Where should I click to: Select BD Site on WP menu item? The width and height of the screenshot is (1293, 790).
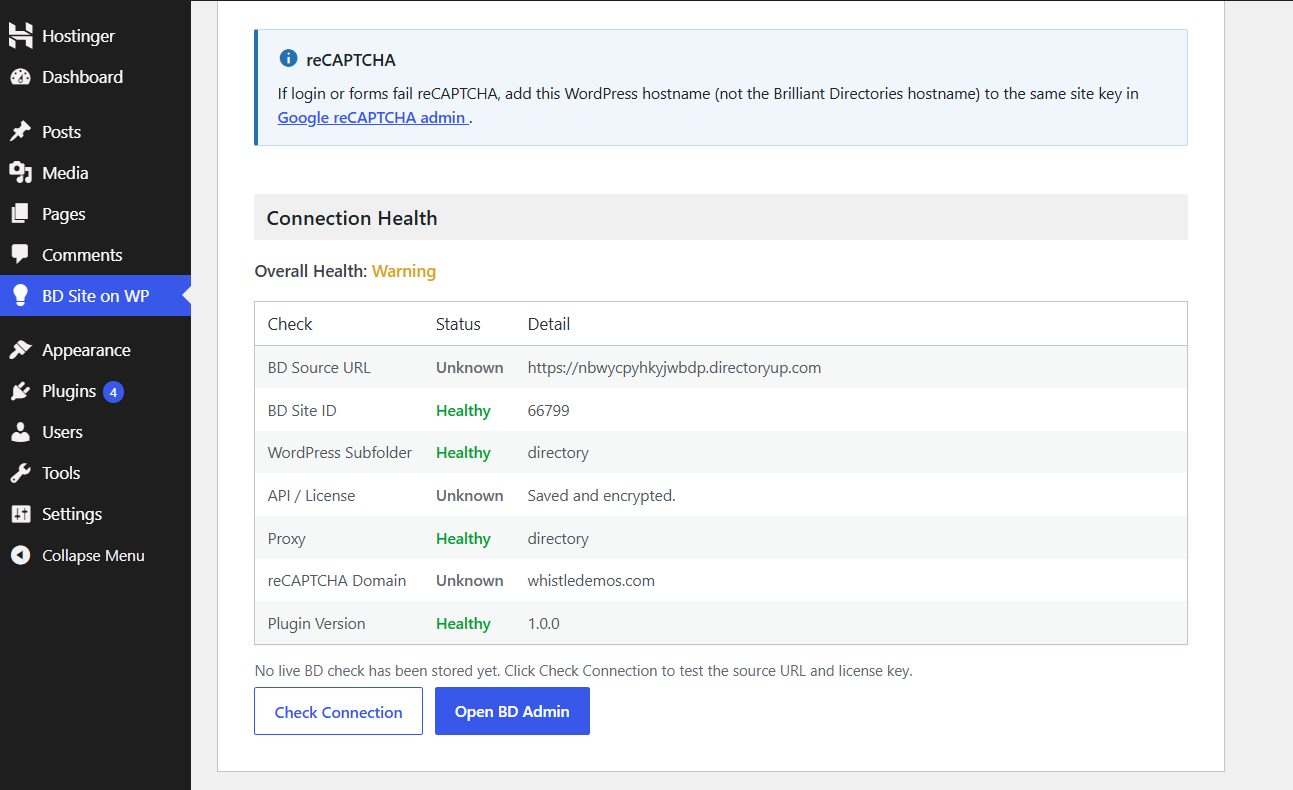[x=95, y=296]
